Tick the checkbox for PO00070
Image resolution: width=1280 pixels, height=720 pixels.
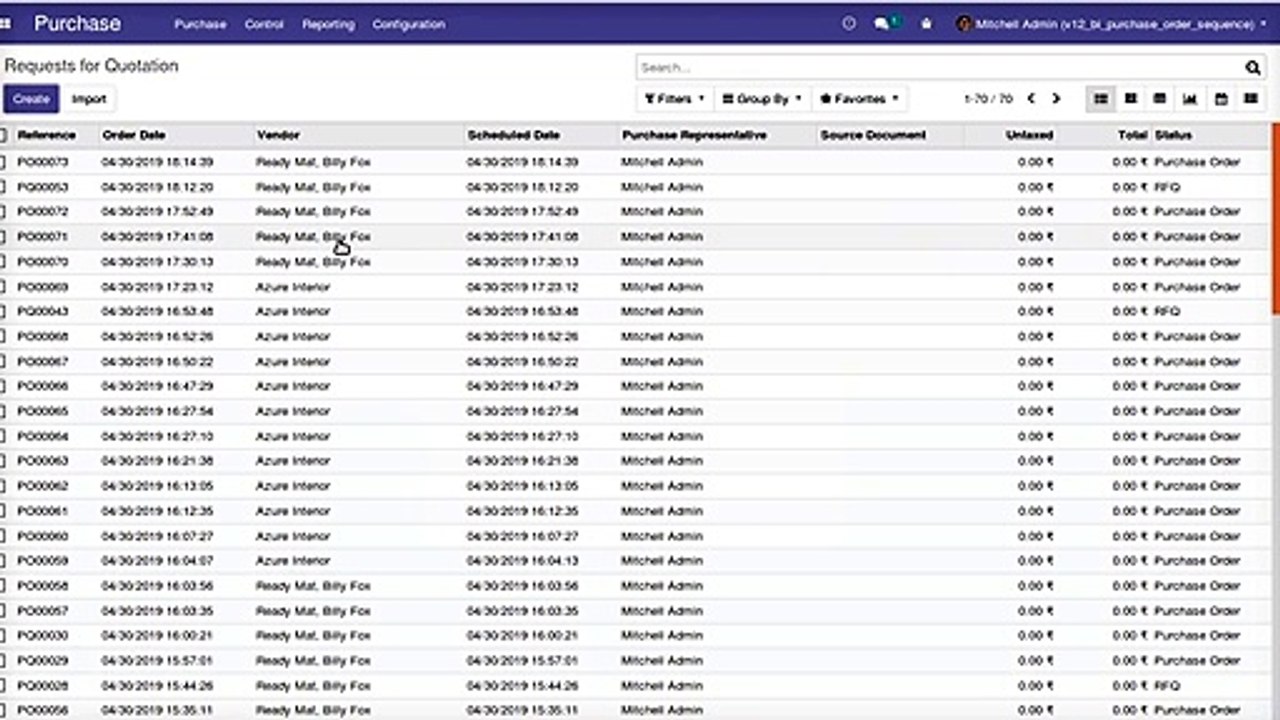pos(3,262)
